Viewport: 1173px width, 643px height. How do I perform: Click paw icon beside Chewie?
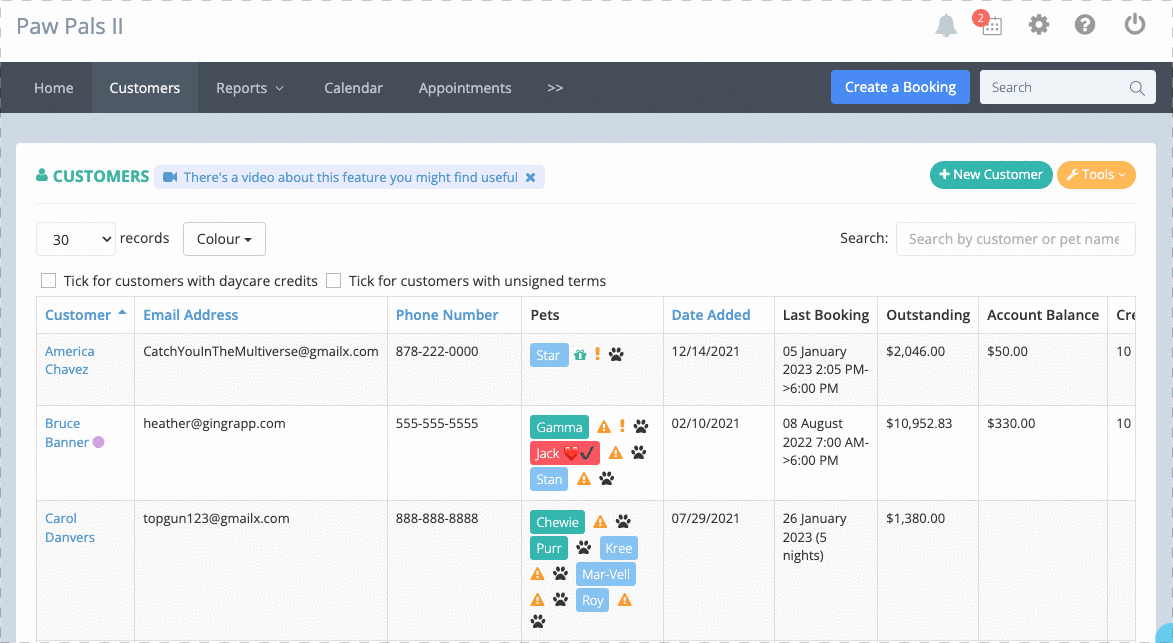coord(623,522)
